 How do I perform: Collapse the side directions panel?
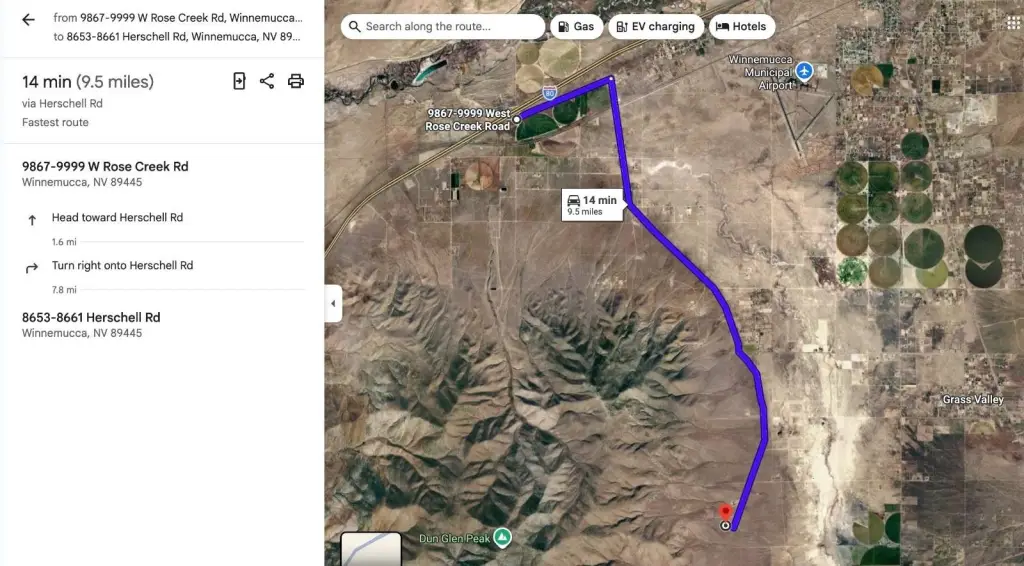pyautogui.click(x=333, y=304)
